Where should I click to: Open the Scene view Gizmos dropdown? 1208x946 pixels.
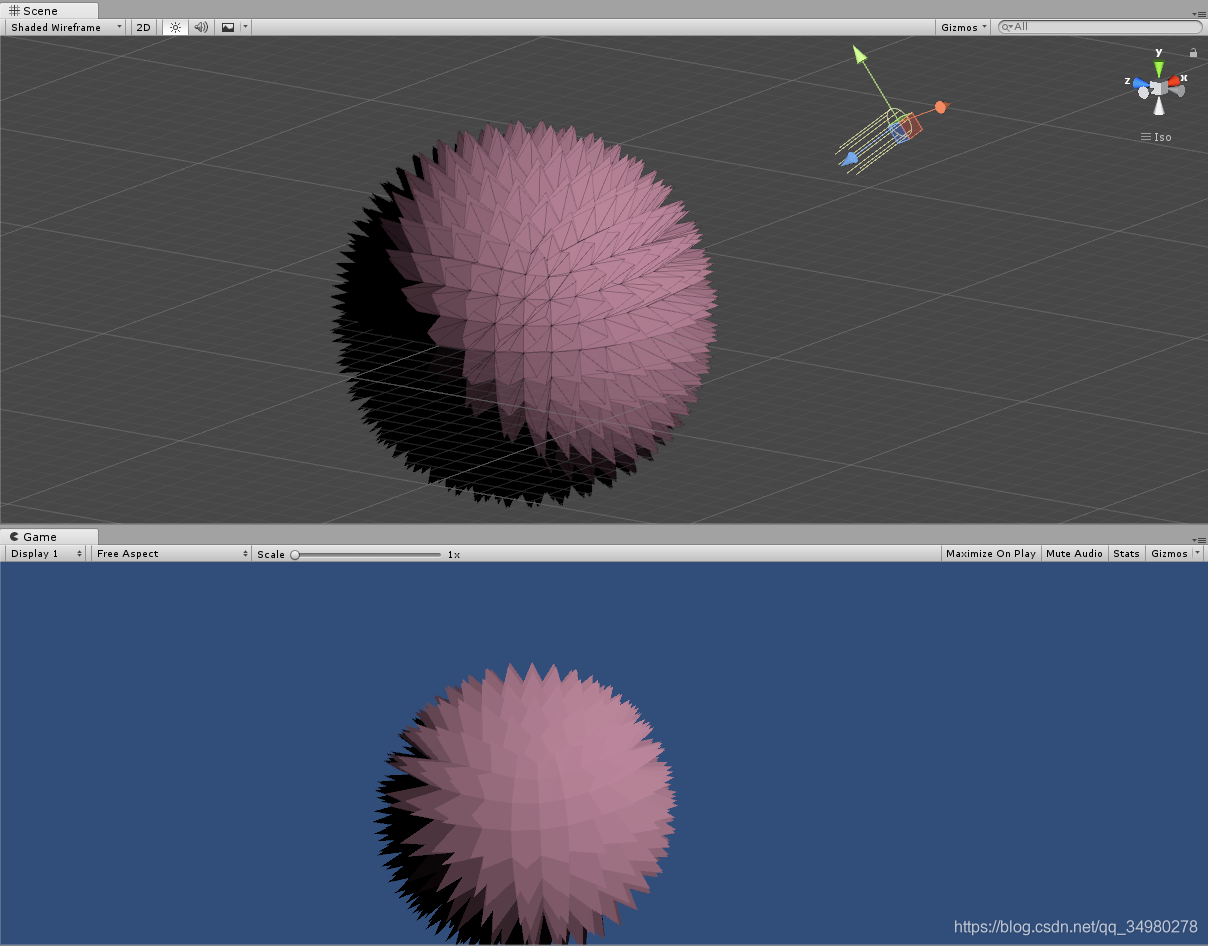(x=964, y=27)
